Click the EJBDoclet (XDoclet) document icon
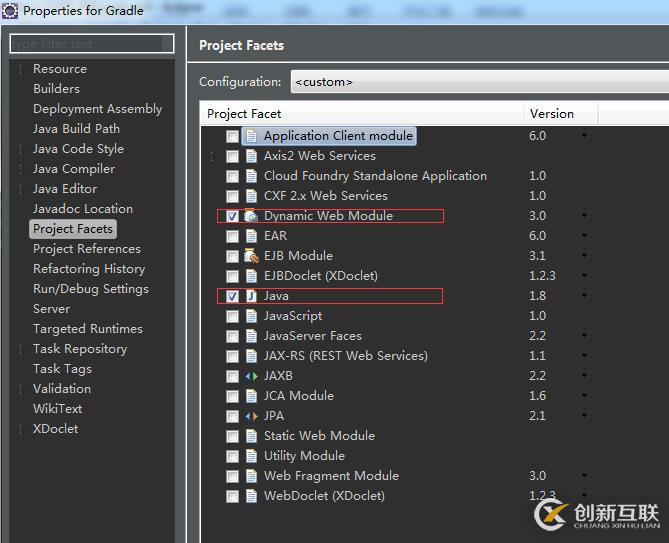The image size is (669, 543). (251, 276)
